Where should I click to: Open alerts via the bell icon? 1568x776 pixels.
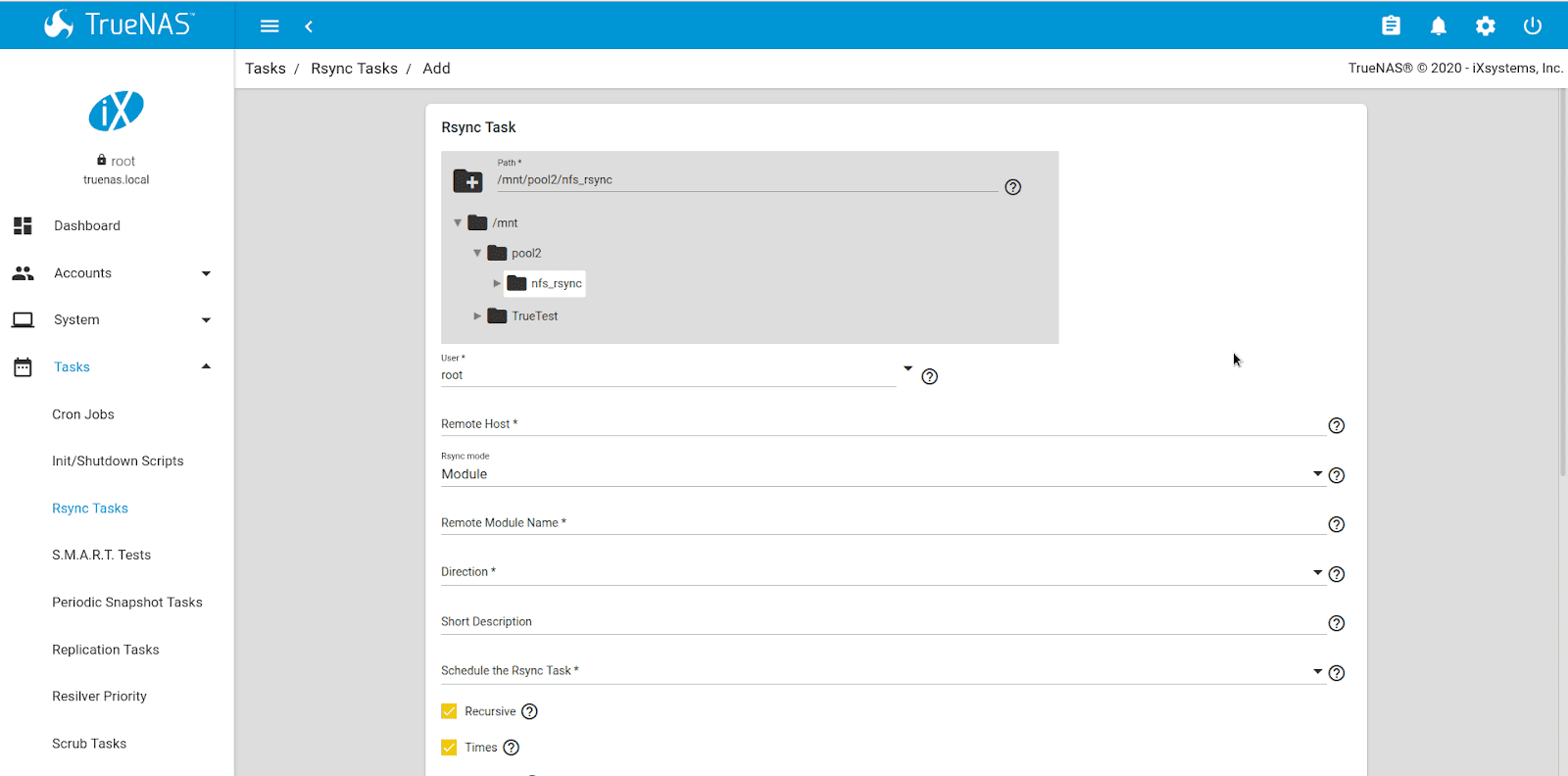click(x=1438, y=26)
